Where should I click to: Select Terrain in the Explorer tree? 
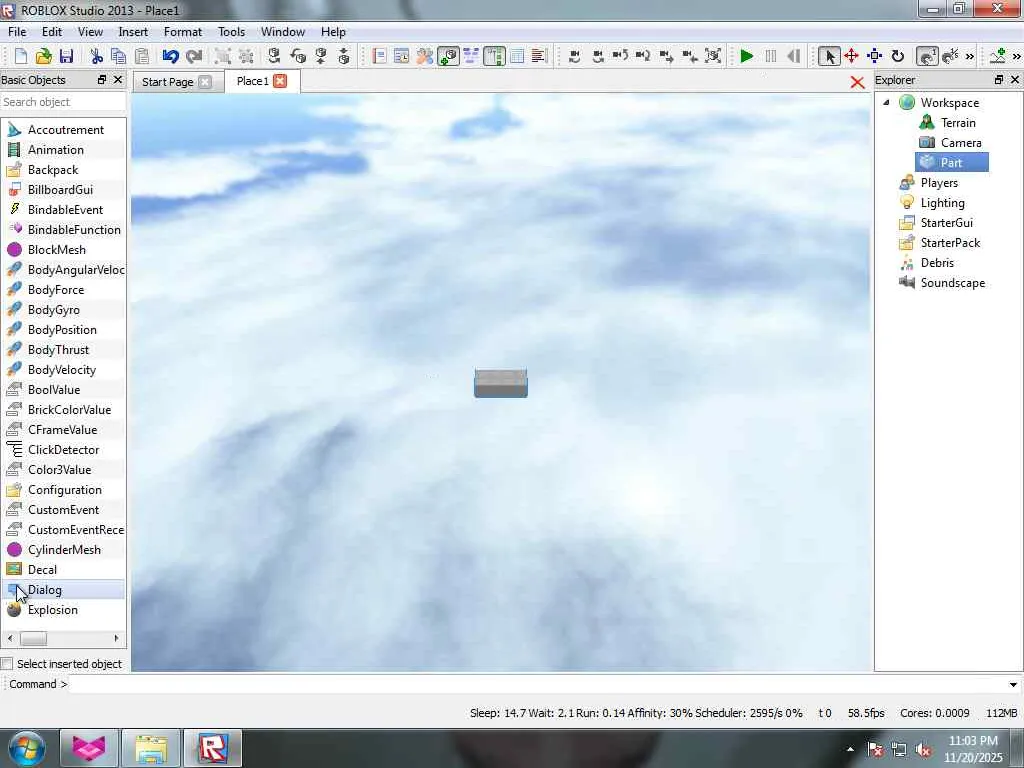pyautogui.click(x=958, y=123)
